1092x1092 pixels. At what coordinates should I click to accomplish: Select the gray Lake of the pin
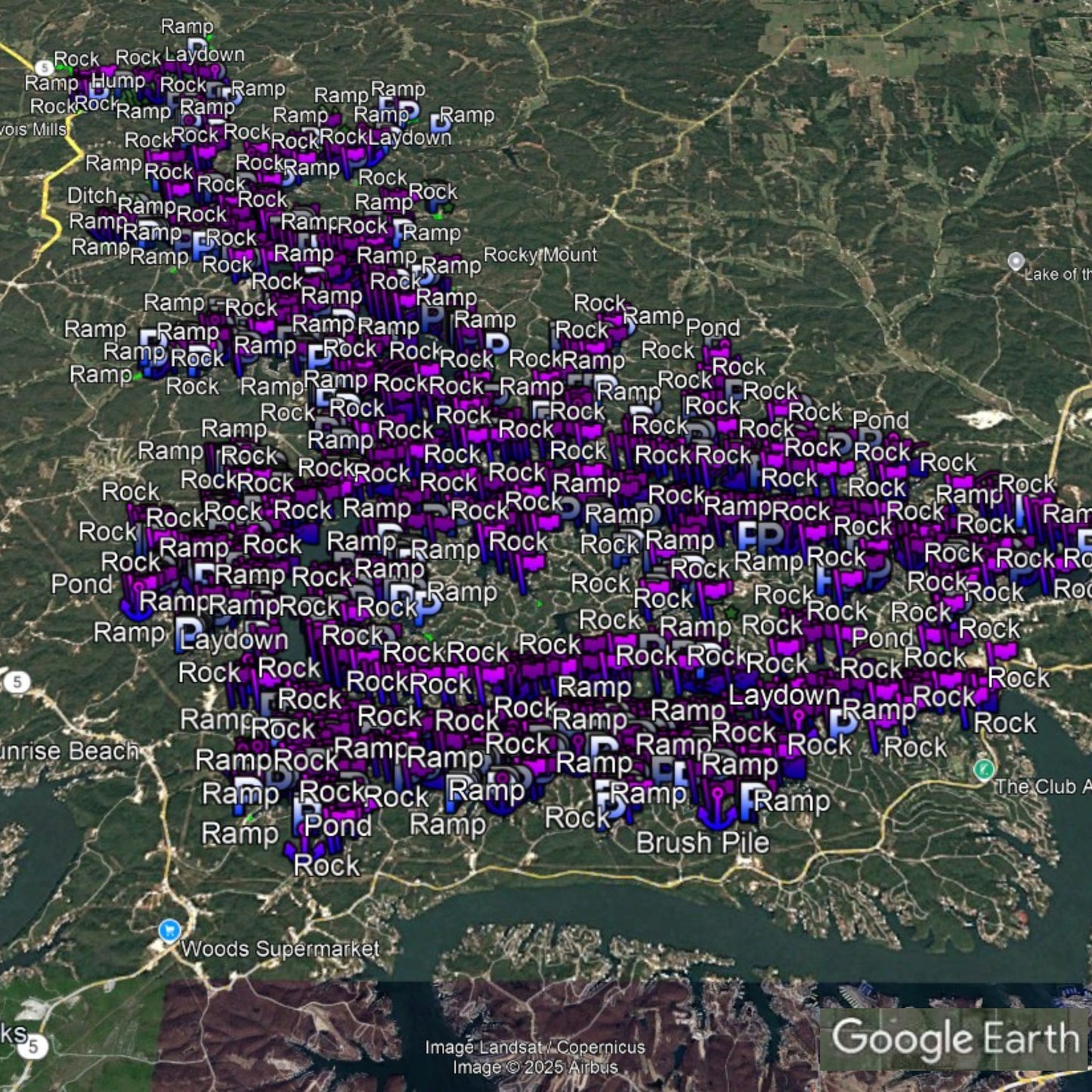click(1016, 261)
